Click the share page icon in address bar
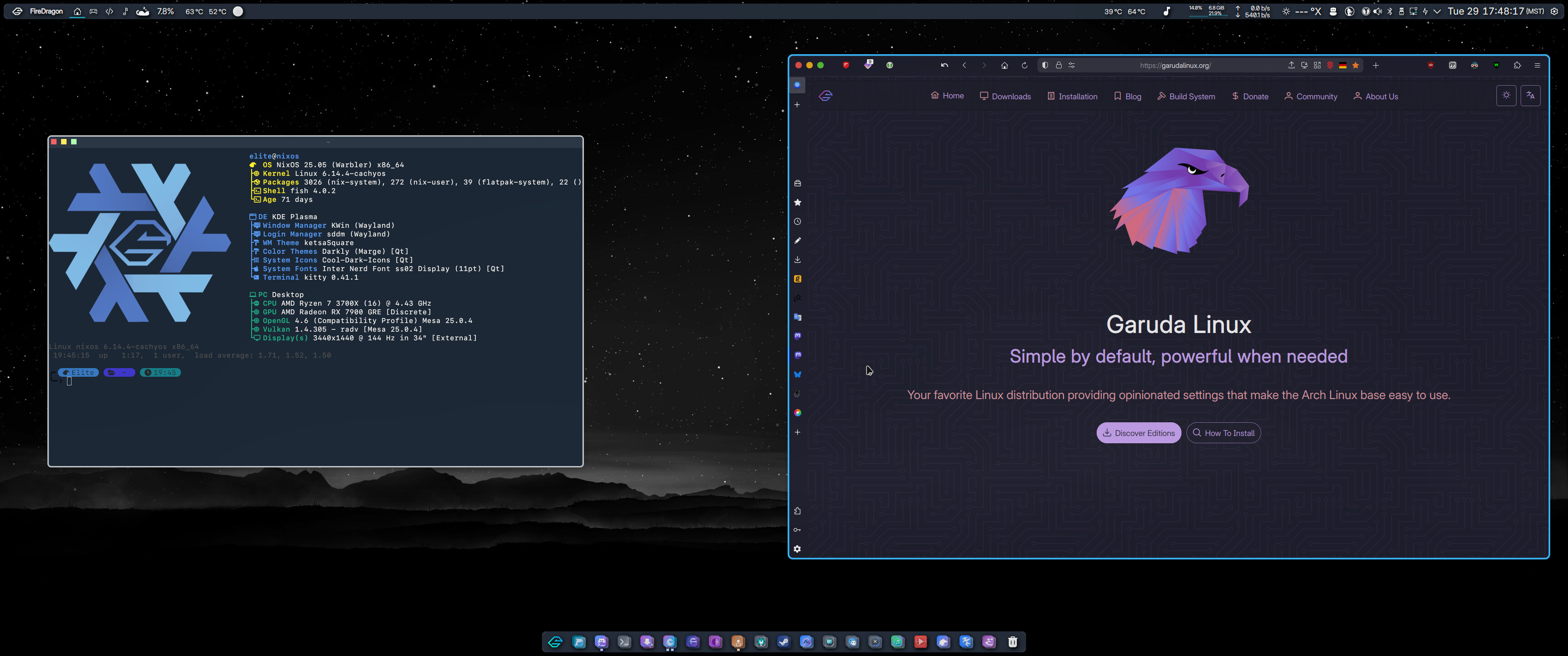The height and width of the screenshot is (656, 1568). pyautogui.click(x=1291, y=65)
